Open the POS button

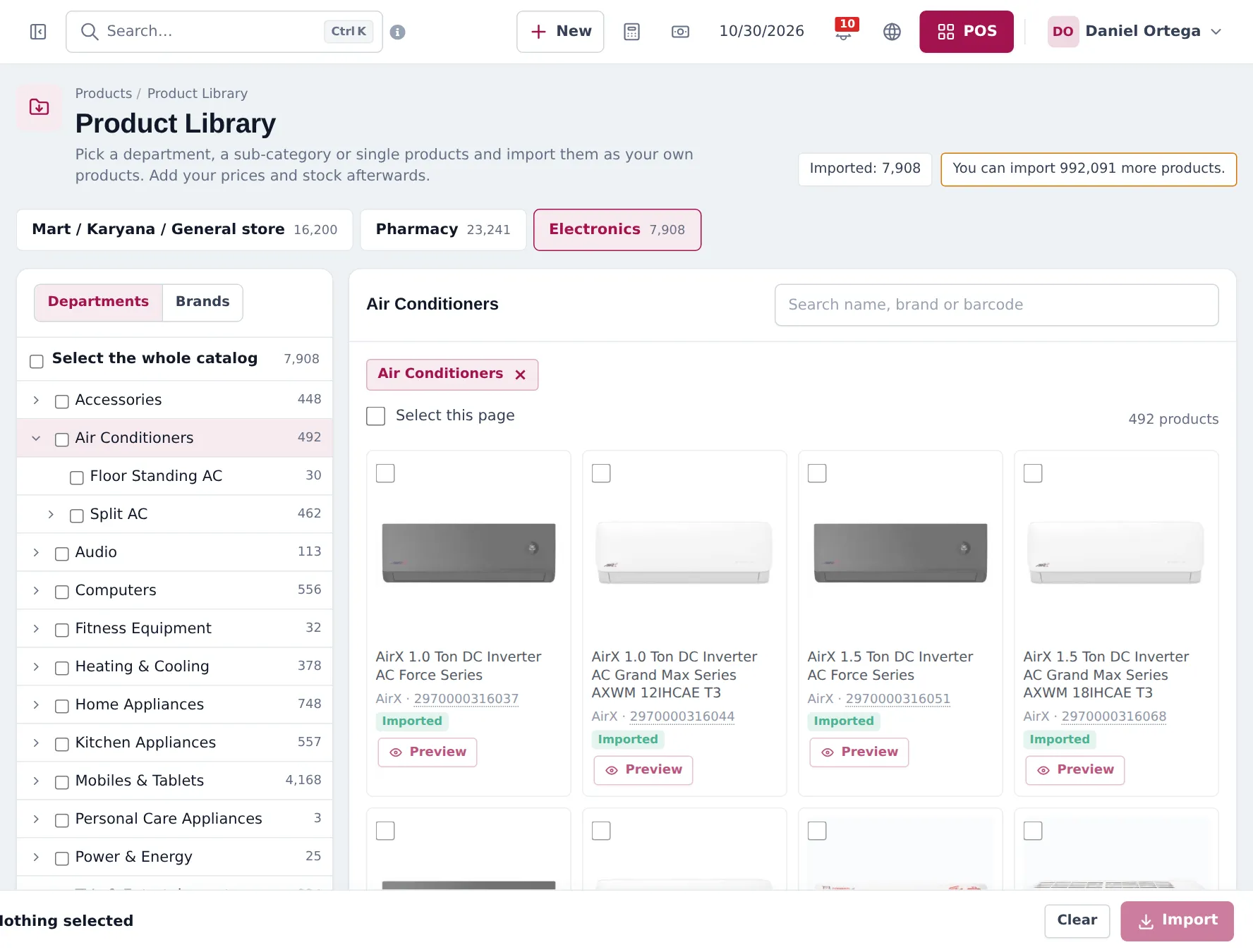click(x=967, y=32)
